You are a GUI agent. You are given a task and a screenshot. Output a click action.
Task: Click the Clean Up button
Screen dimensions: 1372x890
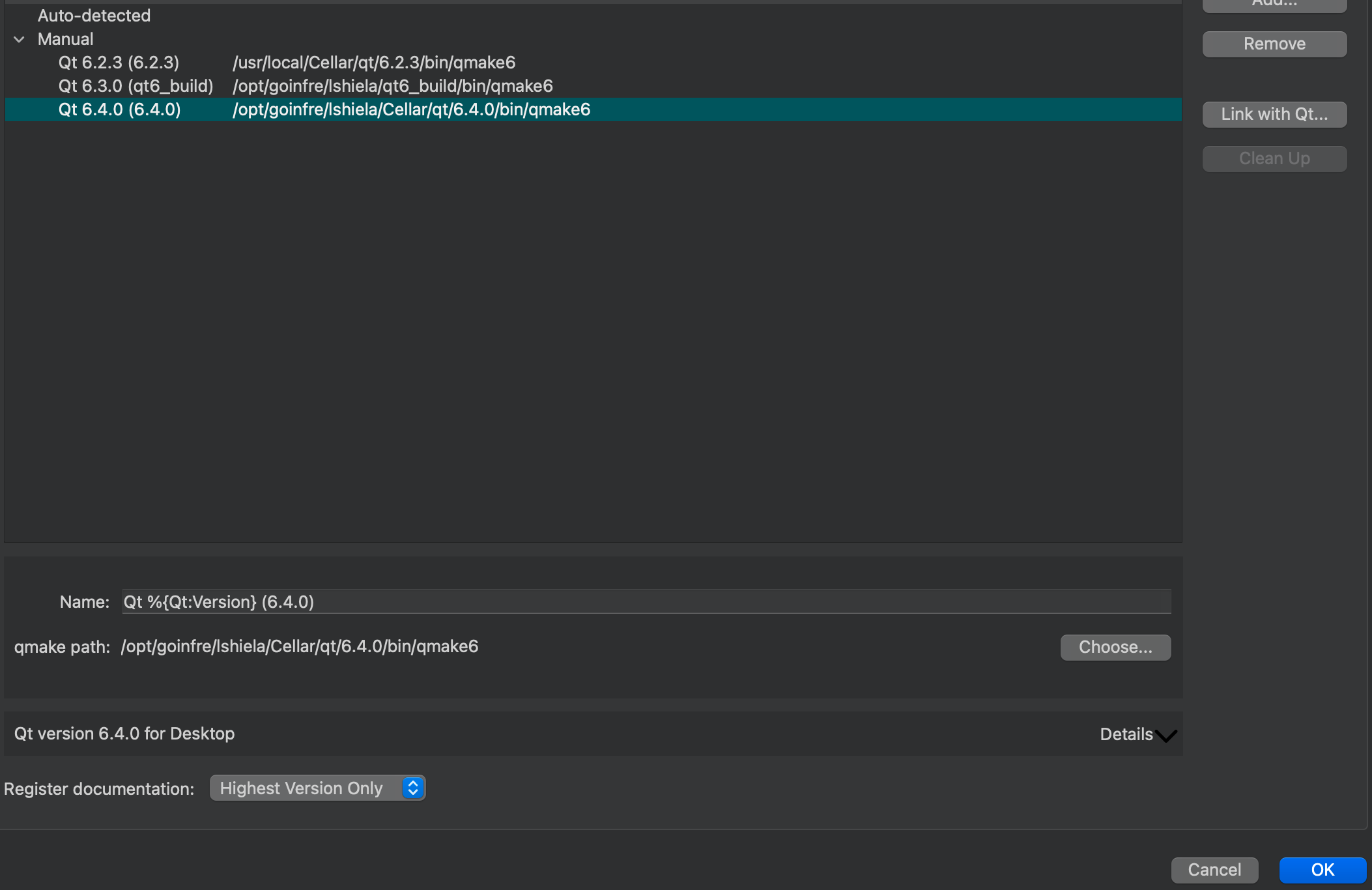(x=1274, y=159)
